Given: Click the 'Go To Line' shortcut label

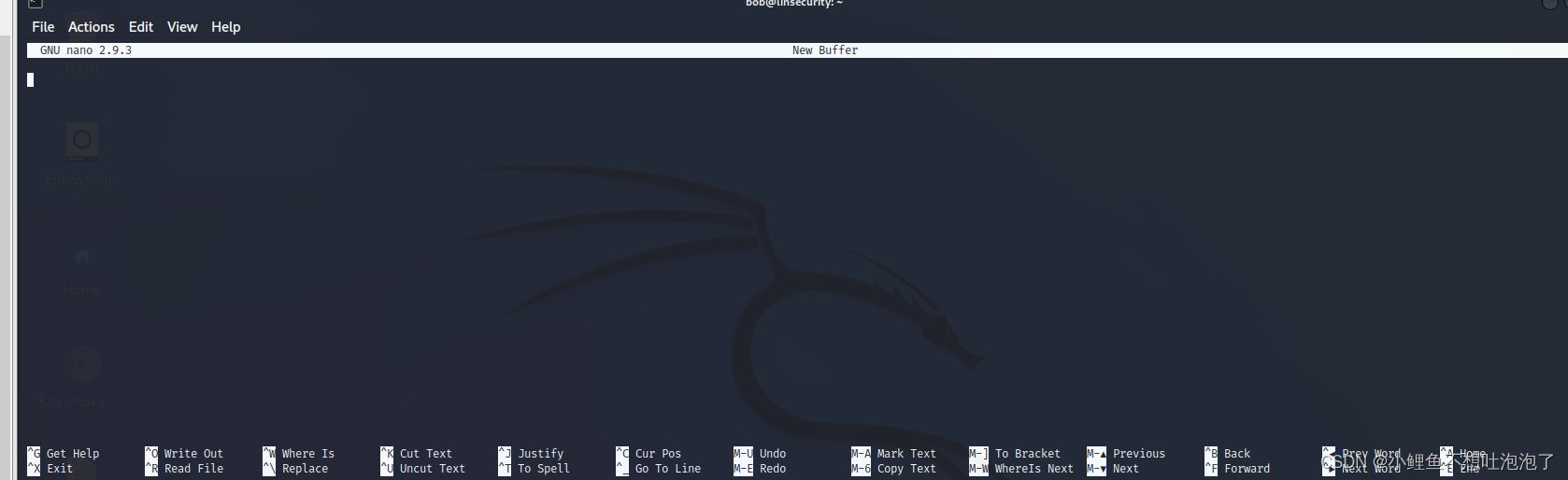Looking at the screenshot, I should pyautogui.click(x=668, y=469).
